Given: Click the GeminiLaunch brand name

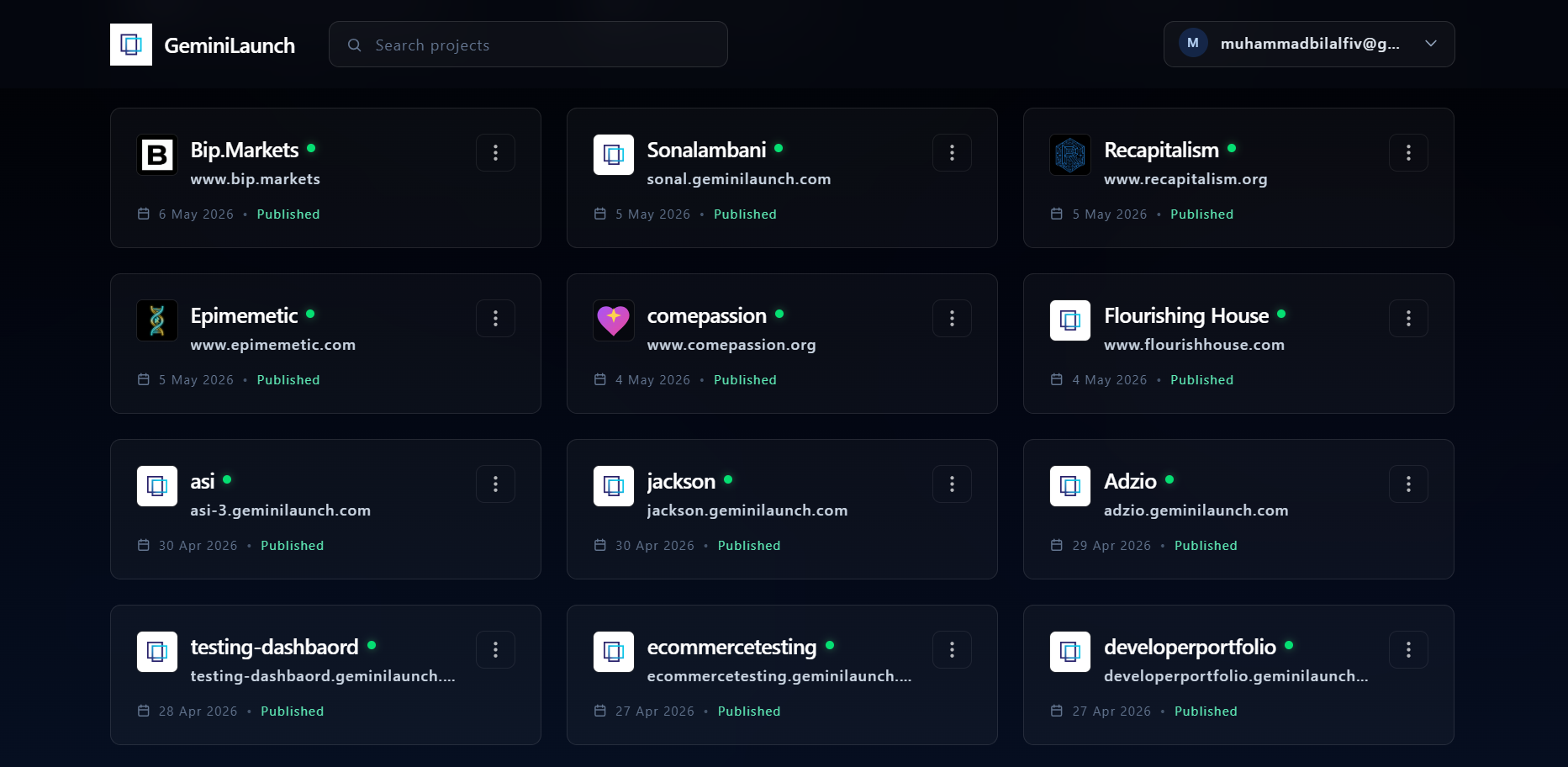Looking at the screenshot, I should point(230,45).
